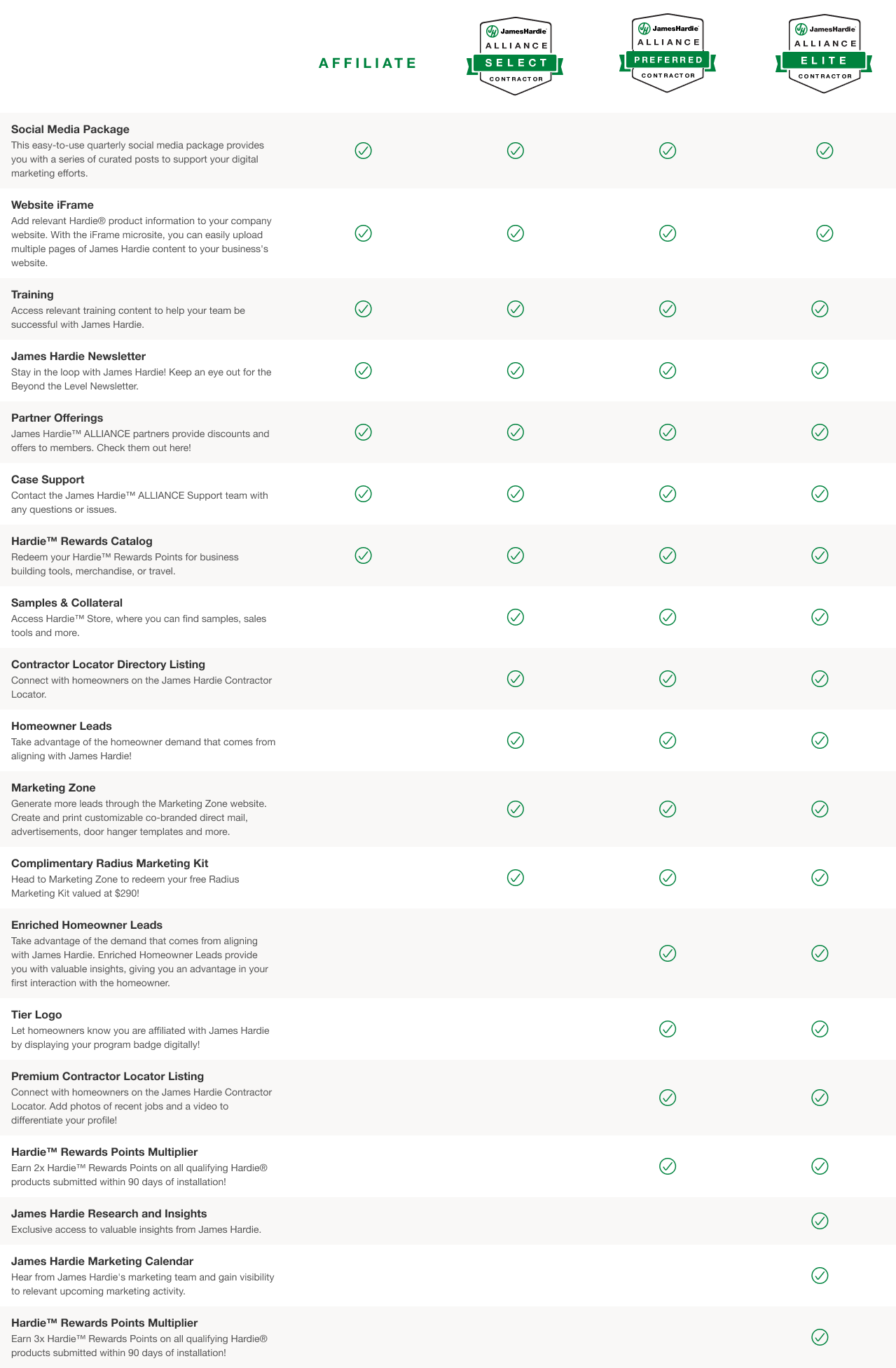Click the Training feature heading
The width and height of the screenshot is (896, 1368).
pyautogui.click(x=32, y=295)
